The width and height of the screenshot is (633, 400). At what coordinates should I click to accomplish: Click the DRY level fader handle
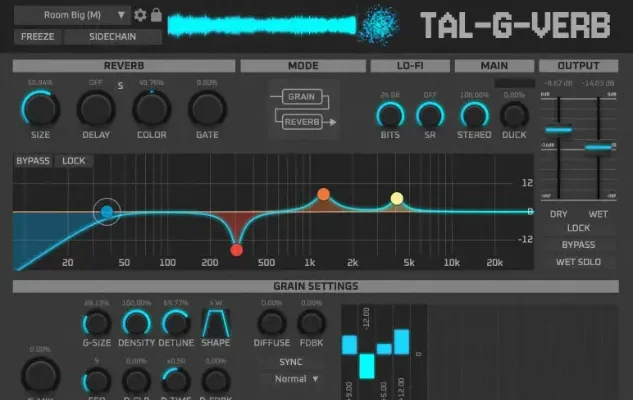tap(558, 129)
